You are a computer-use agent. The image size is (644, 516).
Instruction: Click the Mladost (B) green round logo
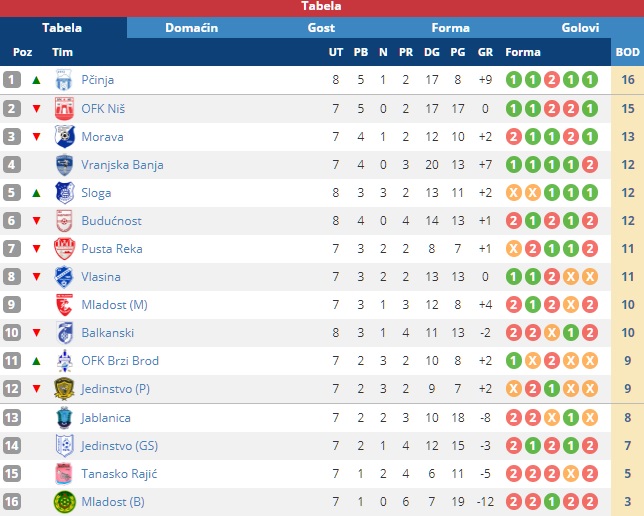tap(64, 502)
